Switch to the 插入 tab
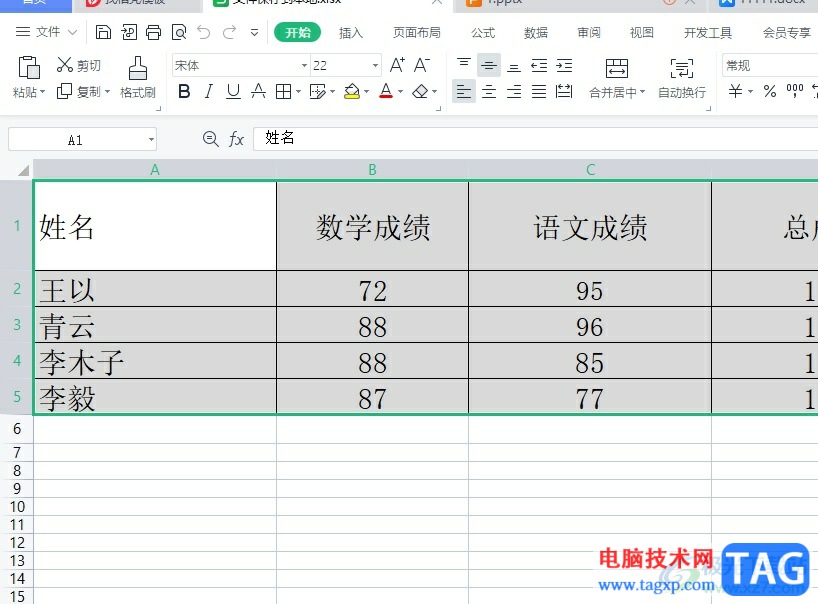 pos(351,32)
